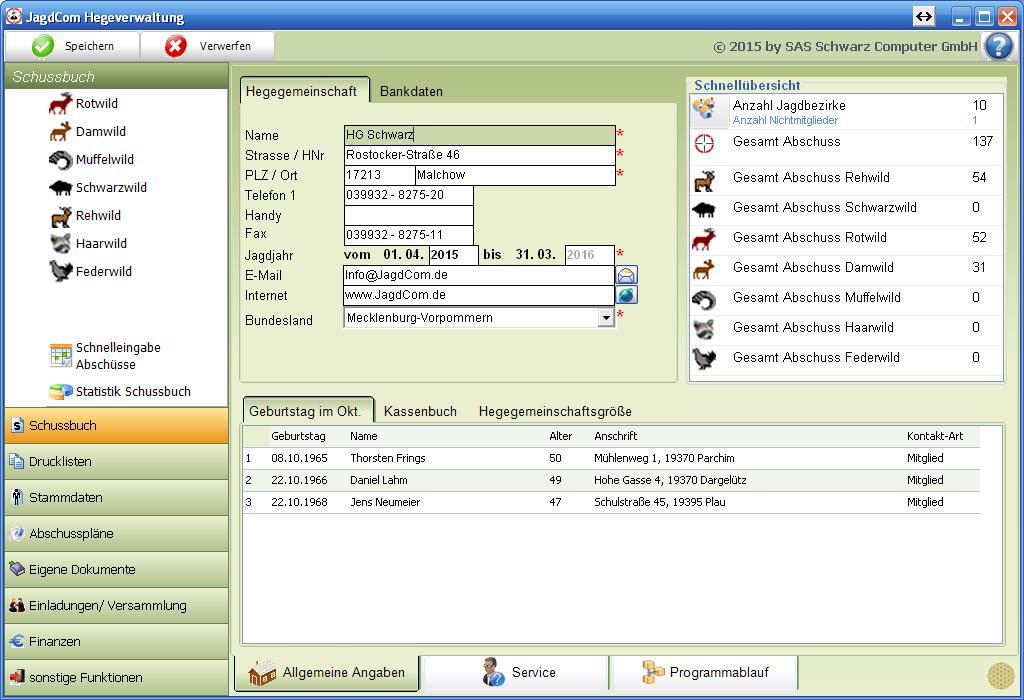Click the email envelope icon beside E-Mail field
This screenshot has width=1024, height=700.
pyautogui.click(x=627, y=276)
